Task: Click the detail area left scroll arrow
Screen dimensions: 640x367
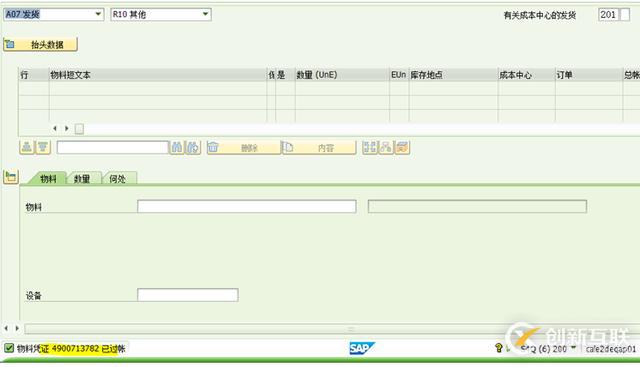Action: point(6,328)
